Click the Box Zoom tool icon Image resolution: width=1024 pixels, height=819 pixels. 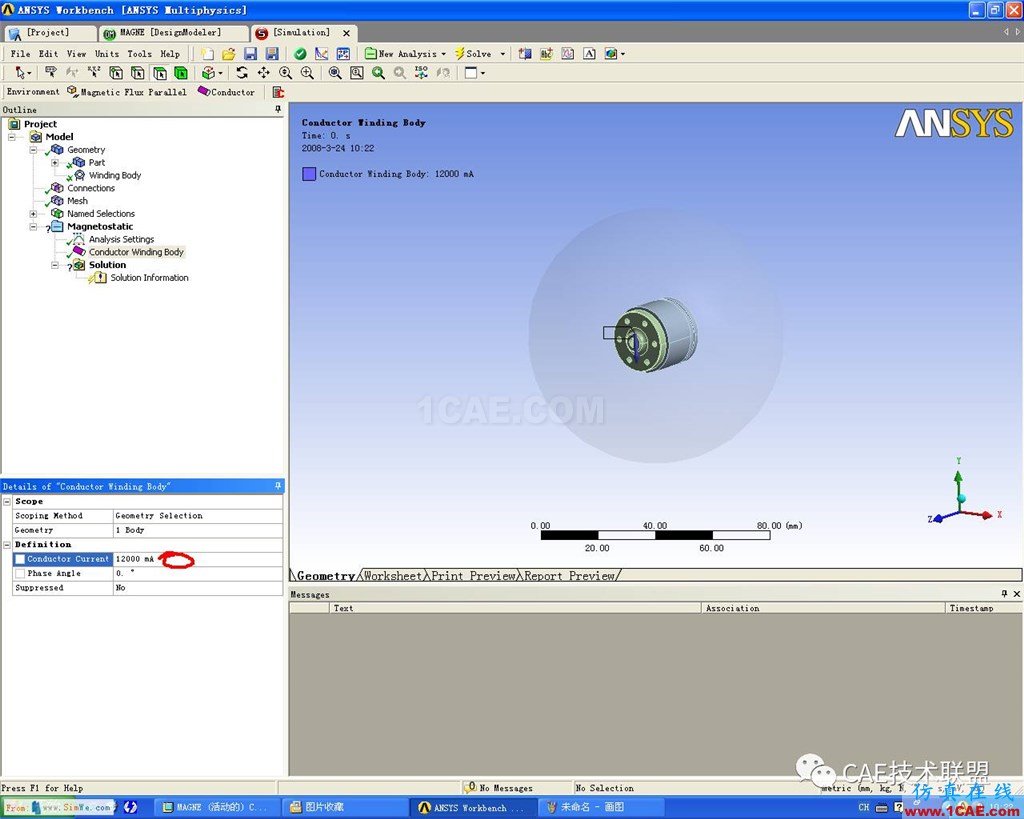[x=307, y=72]
